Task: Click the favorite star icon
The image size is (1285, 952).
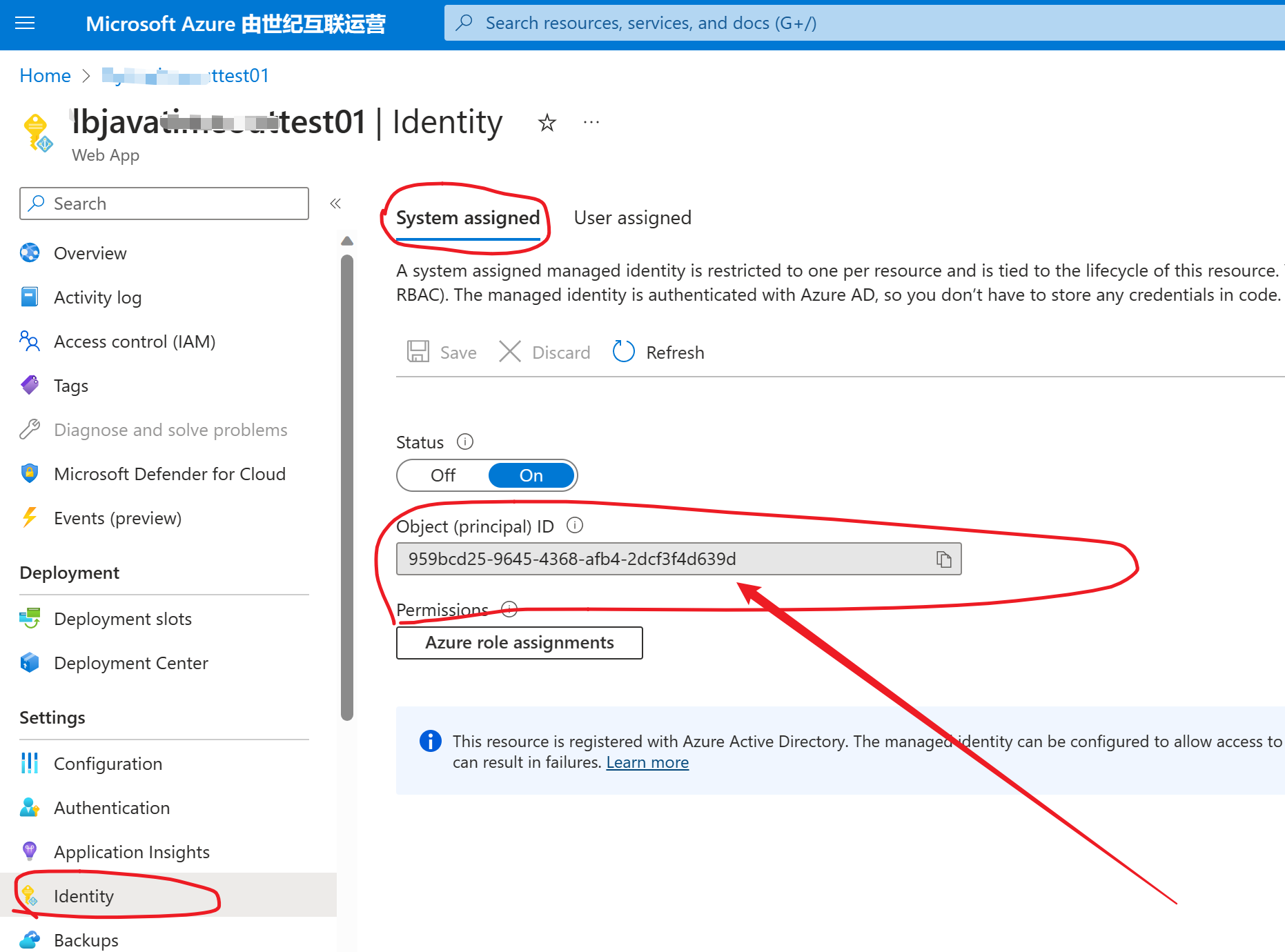Action: click(x=547, y=123)
